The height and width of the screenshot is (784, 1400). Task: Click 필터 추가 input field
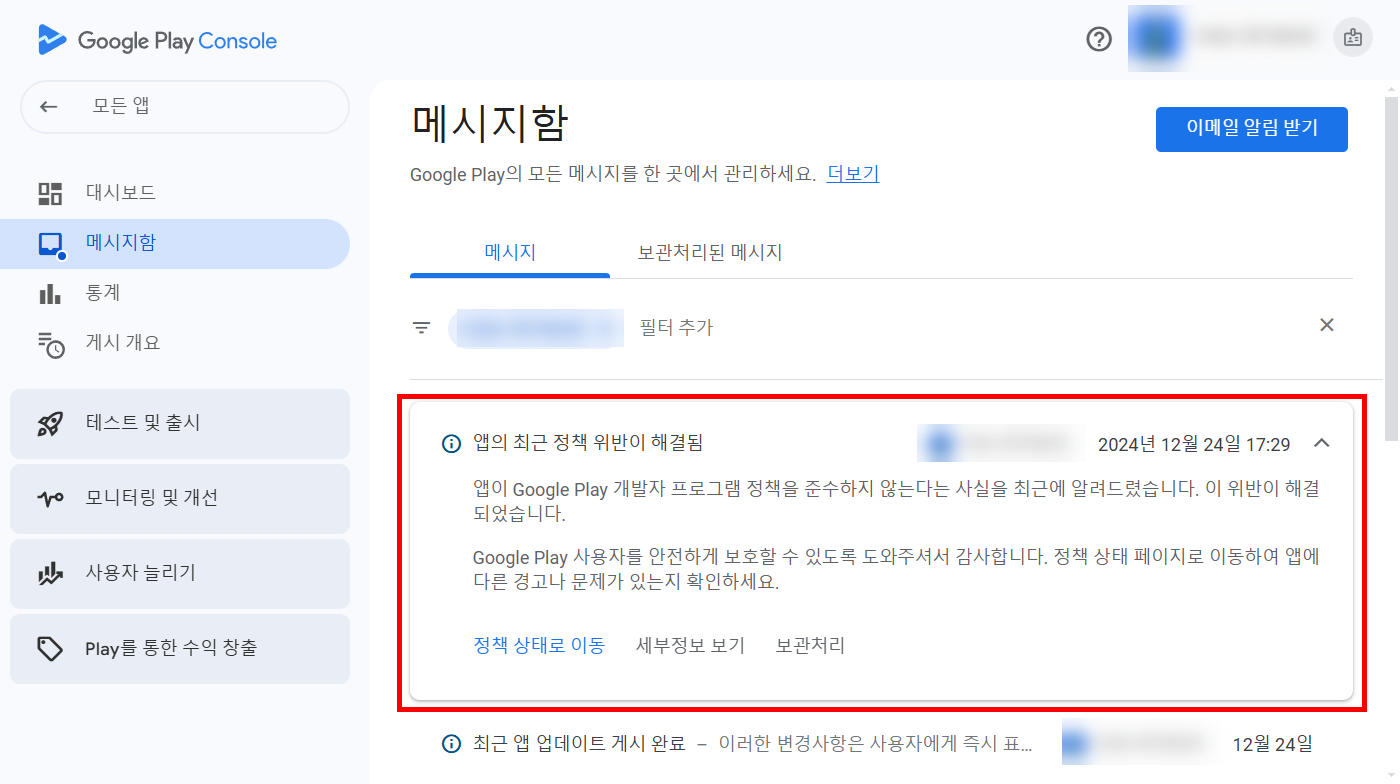pos(677,328)
